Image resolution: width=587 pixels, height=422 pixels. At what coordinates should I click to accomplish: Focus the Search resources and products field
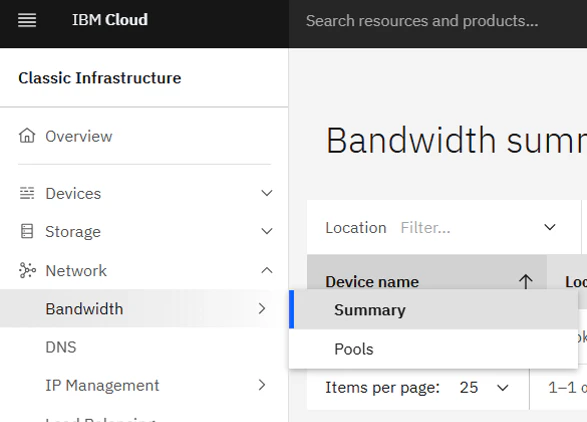pos(438,21)
